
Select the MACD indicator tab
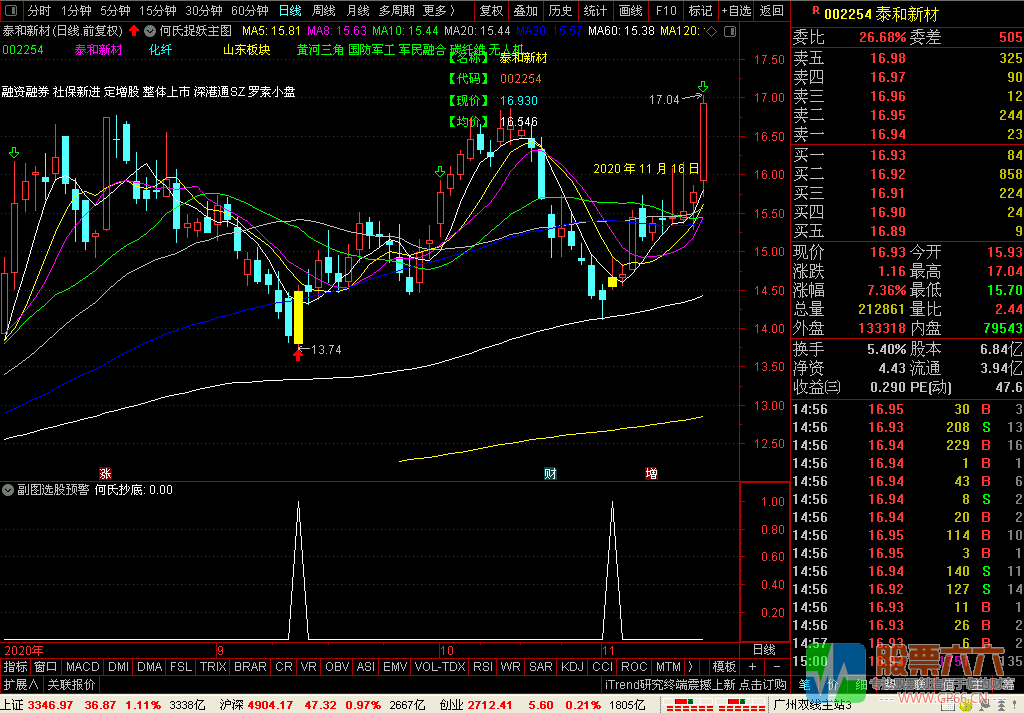[83, 667]
